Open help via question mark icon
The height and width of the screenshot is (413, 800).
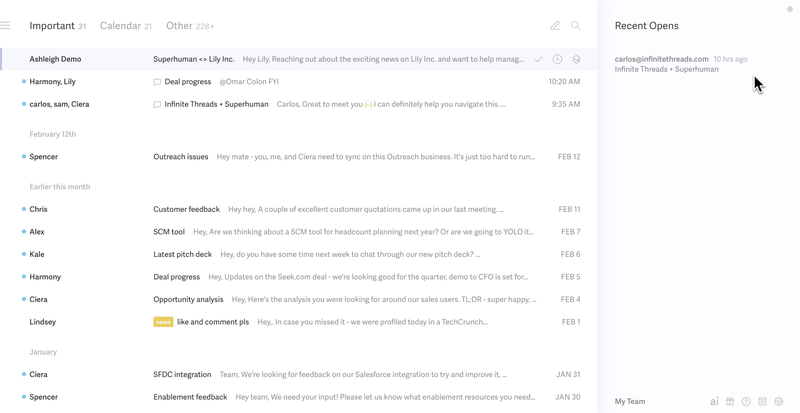coord(746,402)
